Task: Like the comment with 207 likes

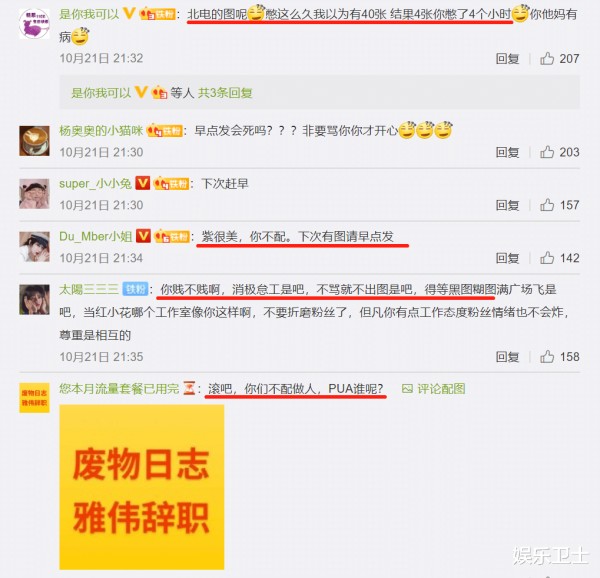Action: point(547,59)
